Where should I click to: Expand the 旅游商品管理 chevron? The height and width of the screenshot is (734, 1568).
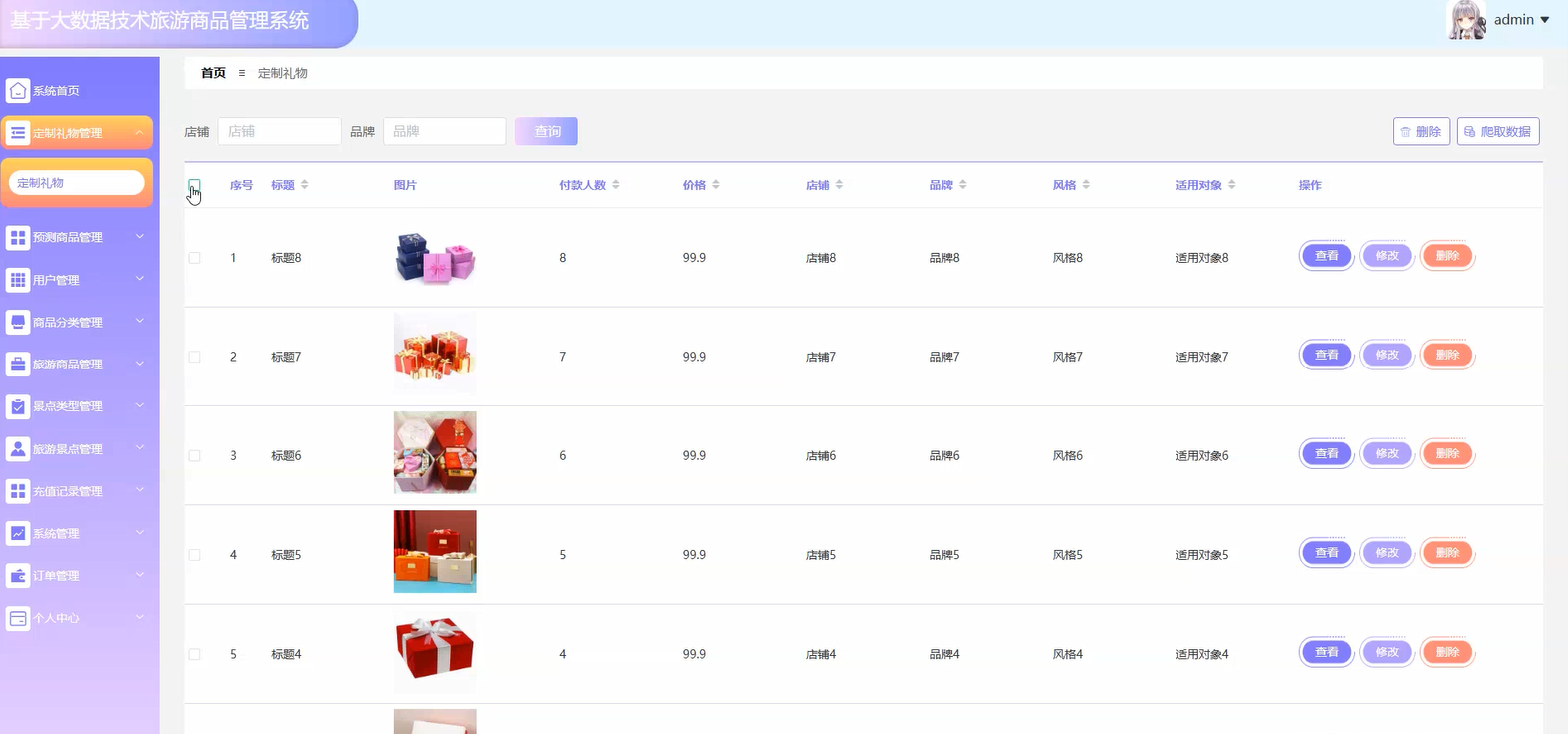pyautogui.click(x=140, y=364)
